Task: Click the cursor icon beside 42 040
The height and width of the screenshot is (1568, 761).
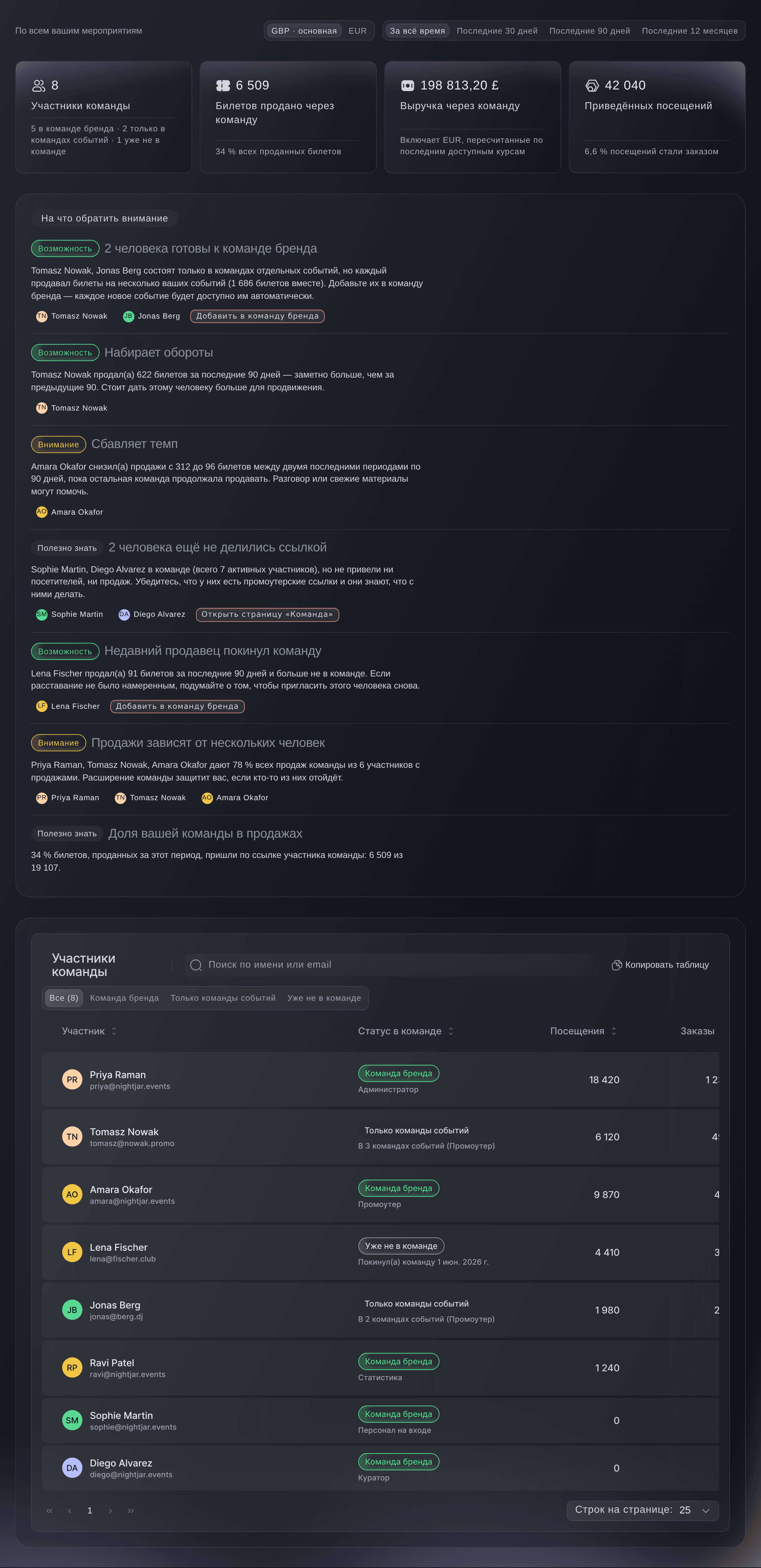Action: [x=592, y=86]
